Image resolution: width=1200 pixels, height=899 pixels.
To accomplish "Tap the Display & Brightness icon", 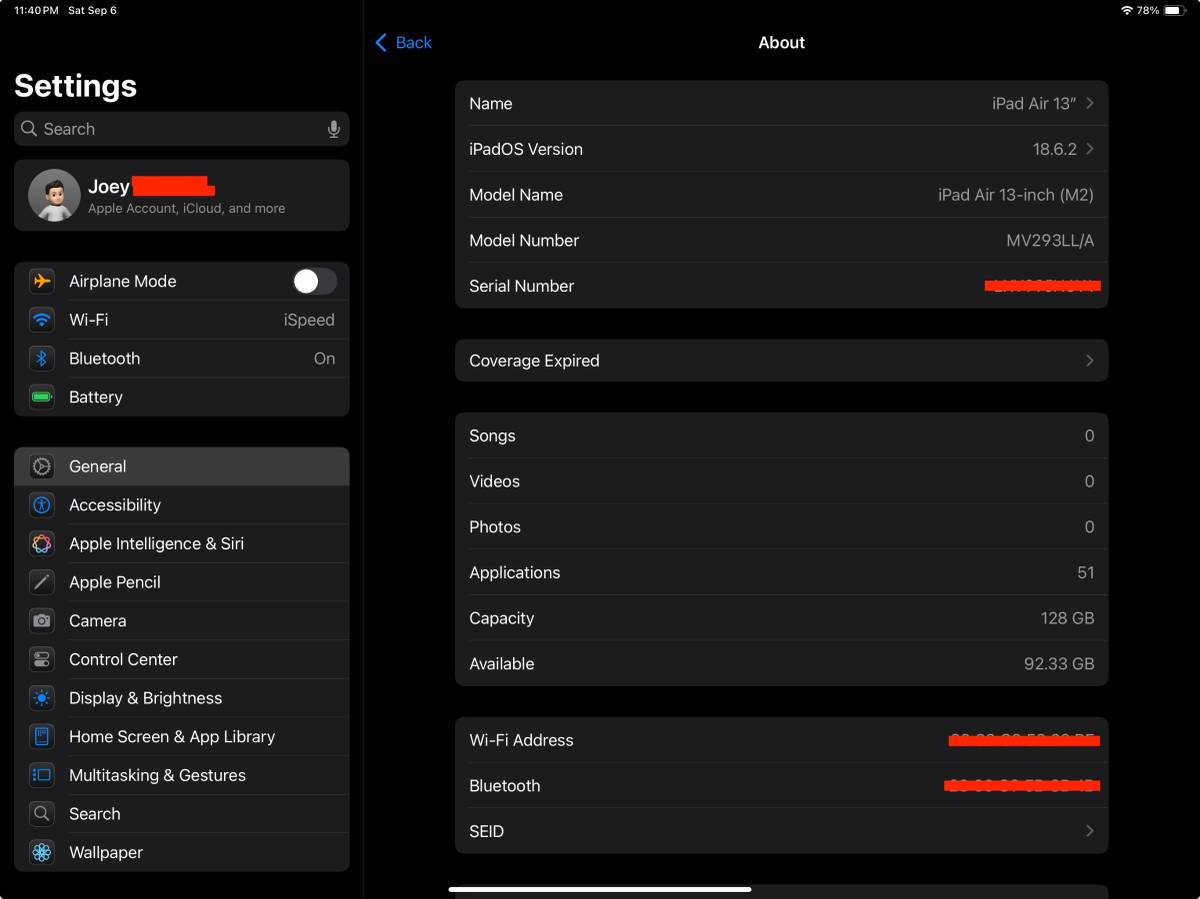I will click(x=41, y=698).
